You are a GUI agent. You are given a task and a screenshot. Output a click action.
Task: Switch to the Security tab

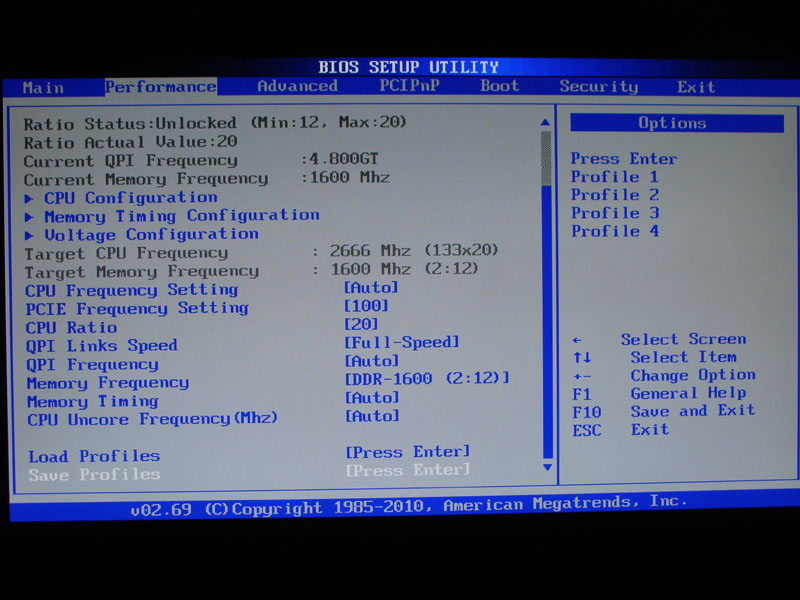598,86
